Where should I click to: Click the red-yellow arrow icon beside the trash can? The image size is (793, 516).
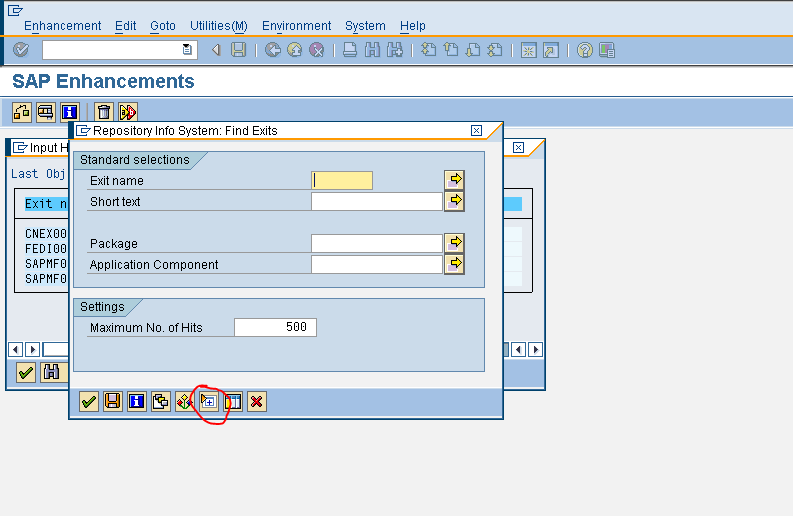tap(127, 112)
